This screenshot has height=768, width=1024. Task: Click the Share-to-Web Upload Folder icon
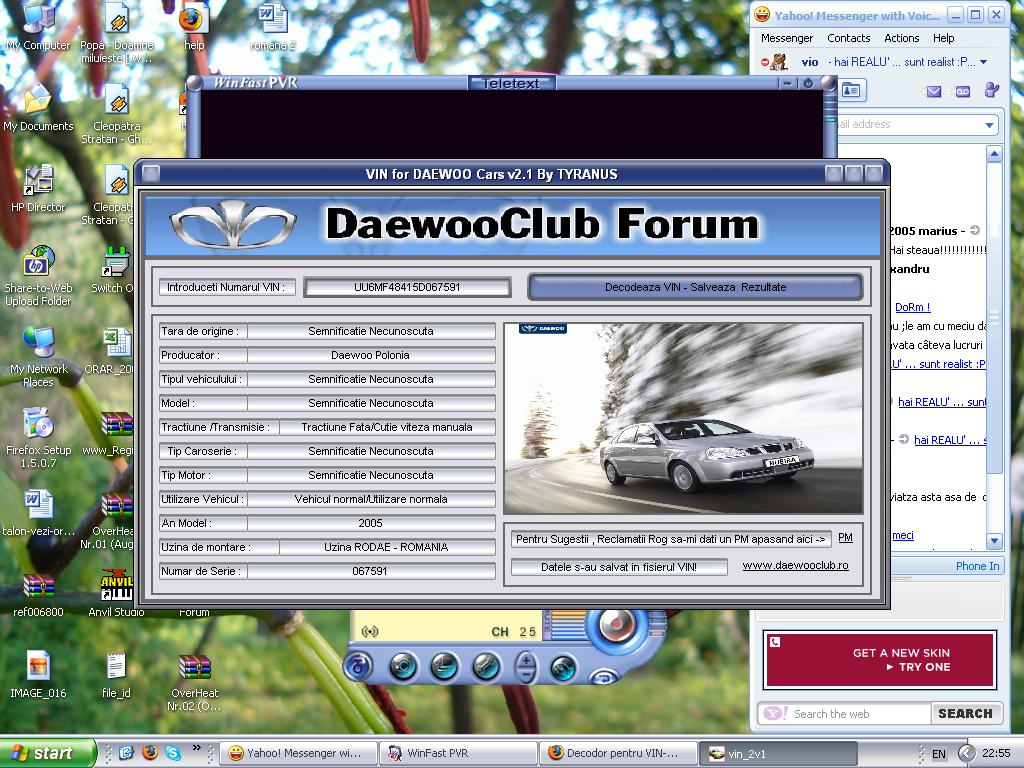coord(38,276)
